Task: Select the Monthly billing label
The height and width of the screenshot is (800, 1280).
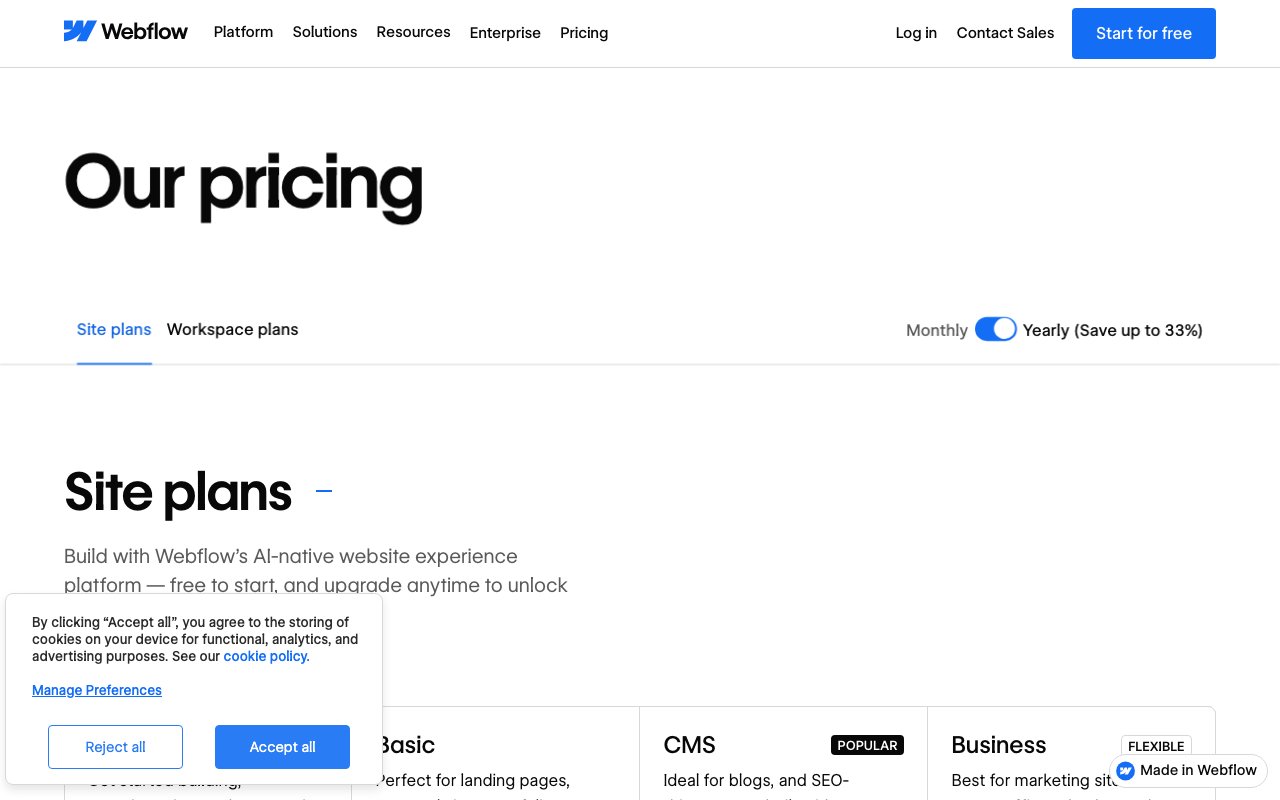Action: click(x=936, y=330)
